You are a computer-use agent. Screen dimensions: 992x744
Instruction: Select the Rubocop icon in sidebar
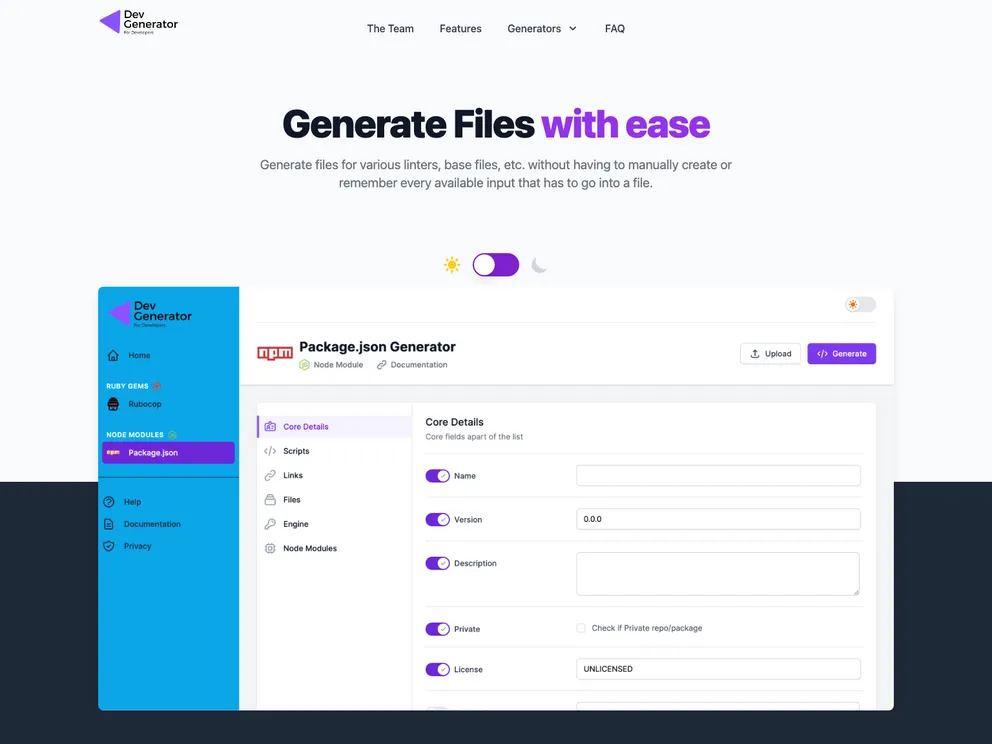pos(113,404)
